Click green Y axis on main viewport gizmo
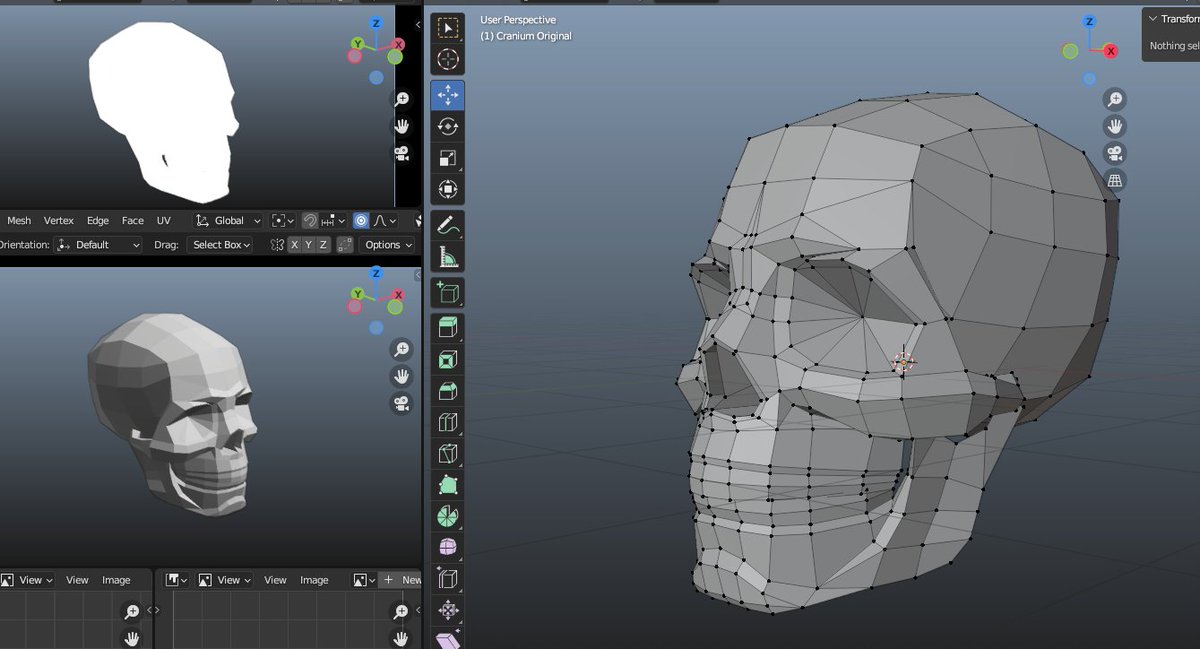1200x649 pixels. point(1070,51)
